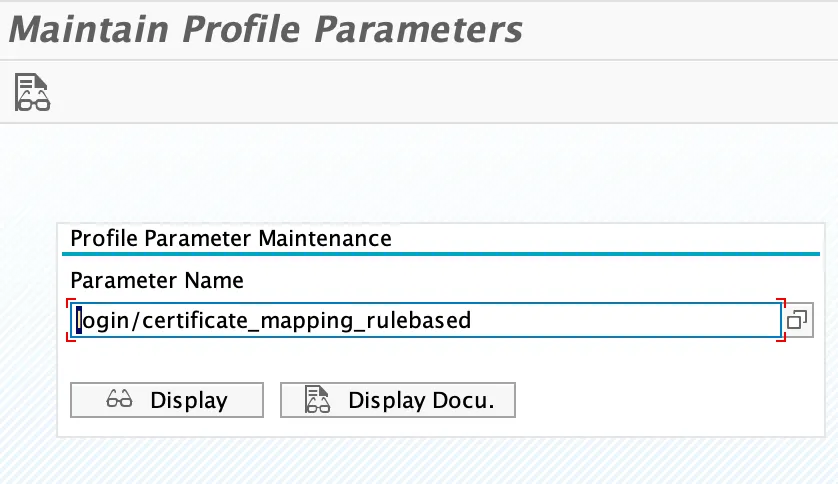The width and height of the screenshot is (838, 484).
Task: Click empty space after the parameter text in the field
Action: pyautogui.click(x=620, y=320)
